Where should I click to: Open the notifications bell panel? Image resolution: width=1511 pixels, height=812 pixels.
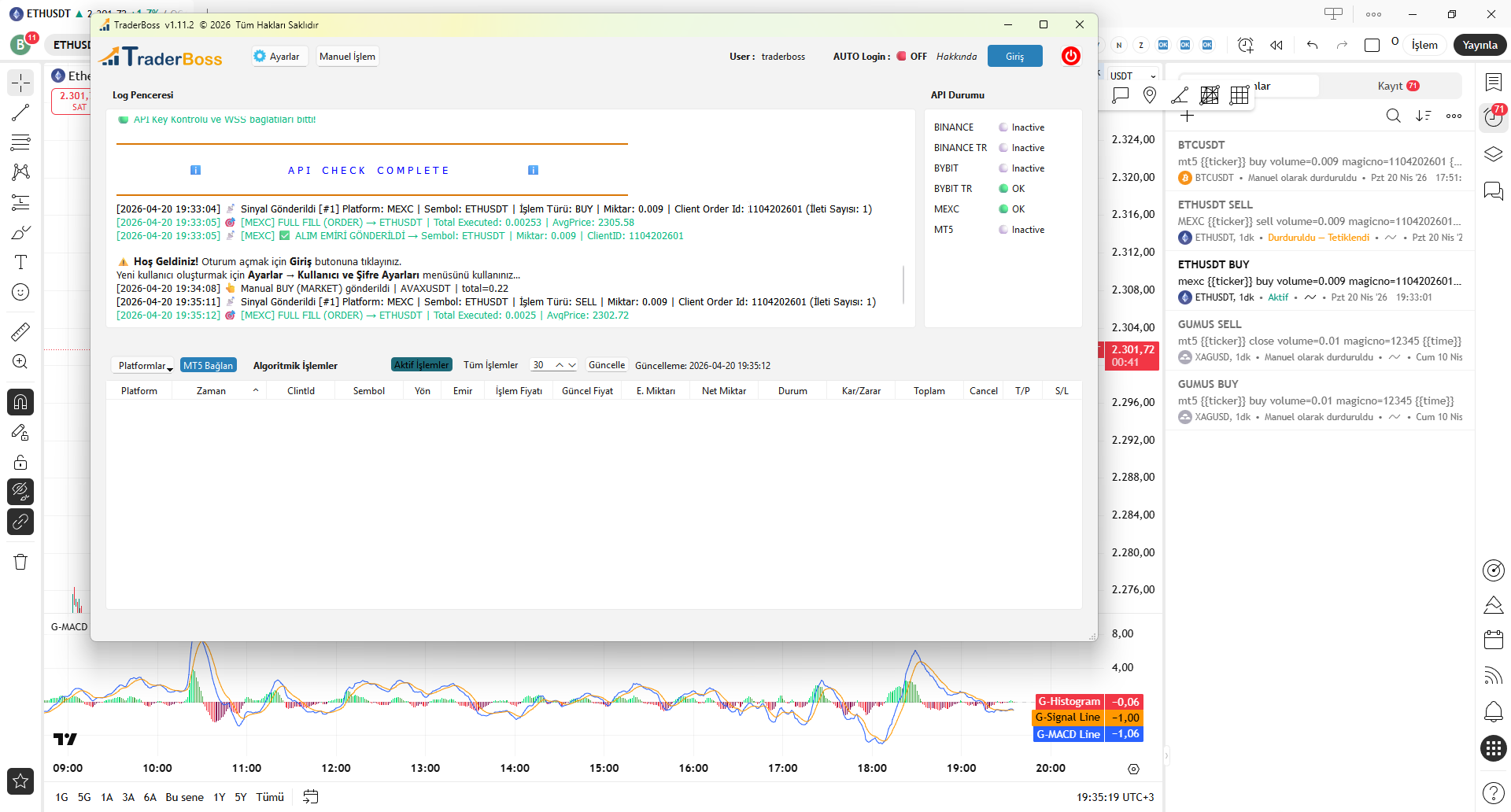1493,712
